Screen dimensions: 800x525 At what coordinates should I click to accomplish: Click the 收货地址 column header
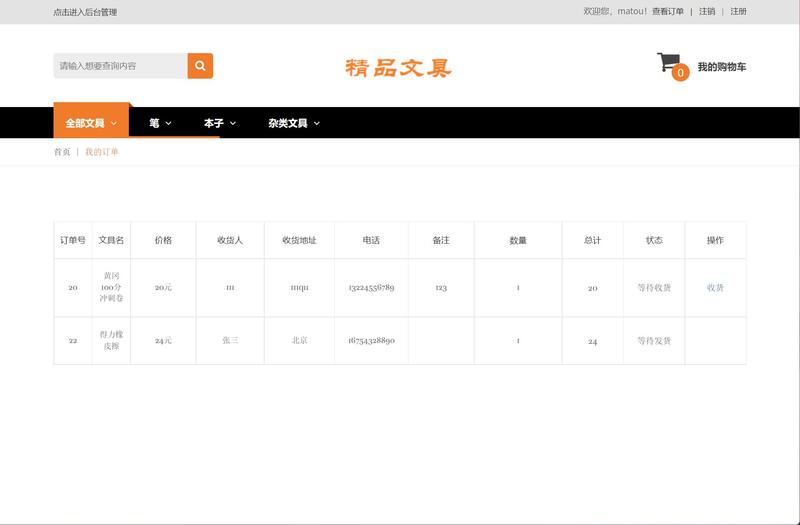point(299,240)
